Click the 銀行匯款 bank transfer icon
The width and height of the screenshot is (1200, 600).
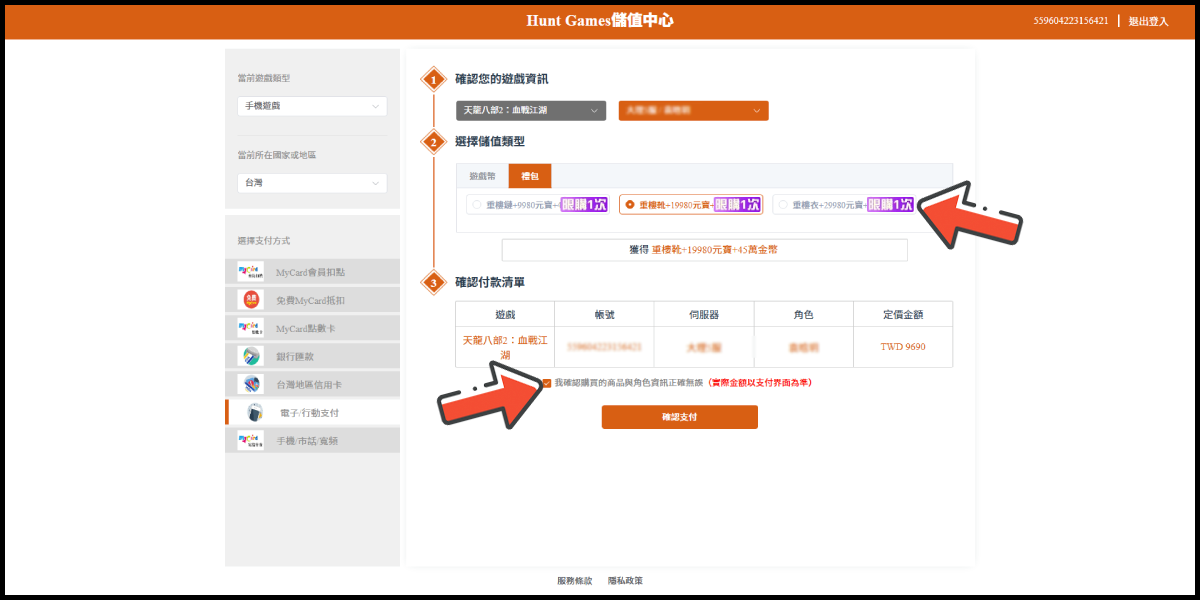coord(250,356)
